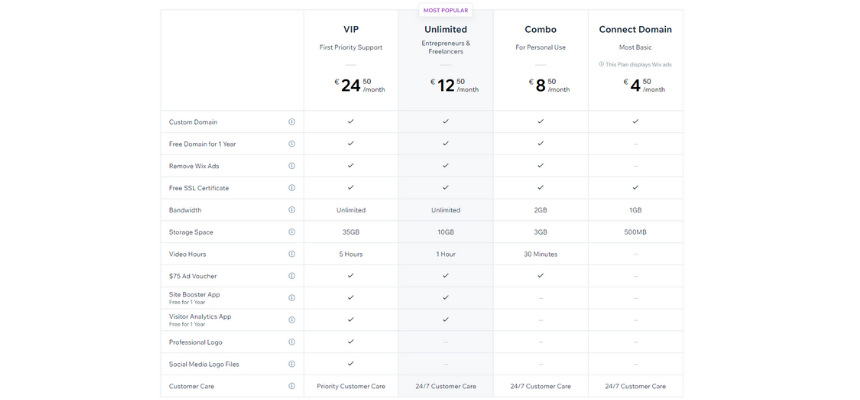Open info icon for Storage Space
860x400 pixels.
pyautogui.click(x=292, y=232)
